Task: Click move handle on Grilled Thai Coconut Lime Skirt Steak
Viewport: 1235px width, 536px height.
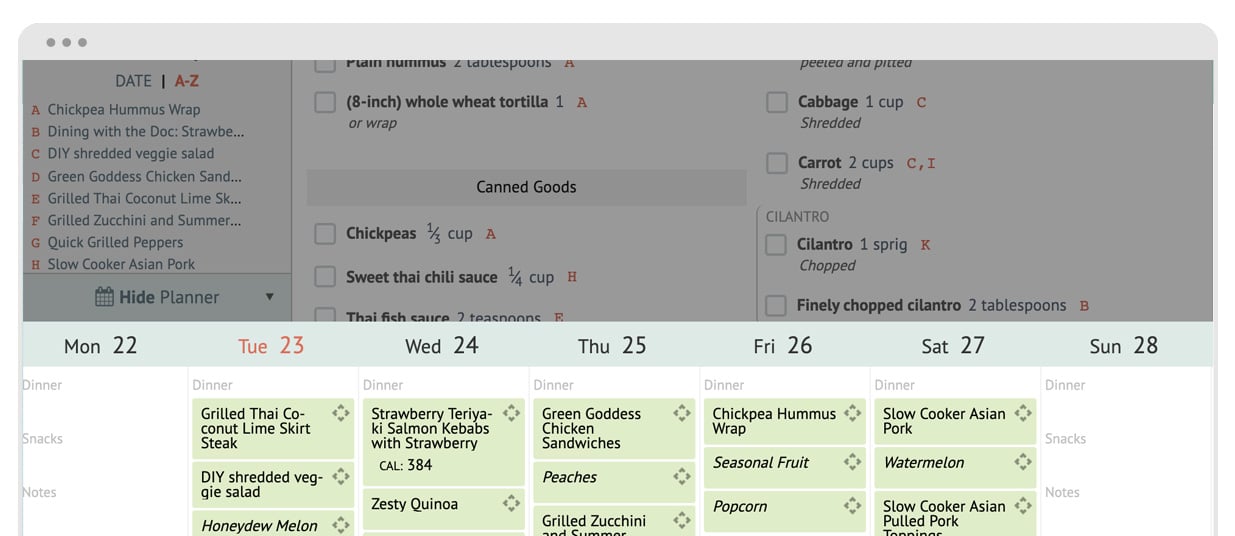Action: coord(340,413)
